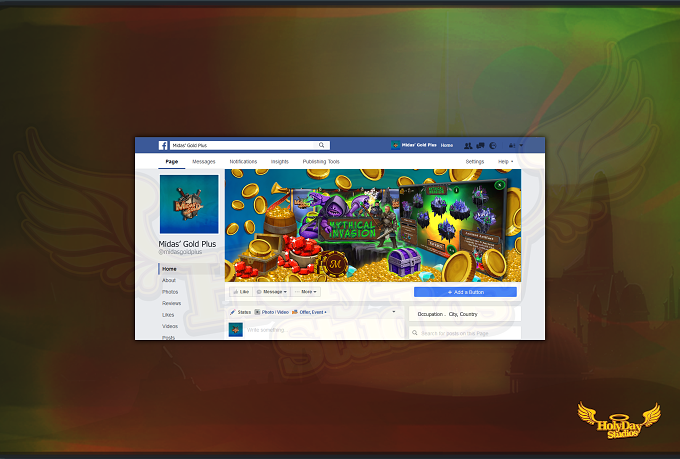Switch to the Notifications tab
Screen dimensions: 680x459
coord(243,161)
